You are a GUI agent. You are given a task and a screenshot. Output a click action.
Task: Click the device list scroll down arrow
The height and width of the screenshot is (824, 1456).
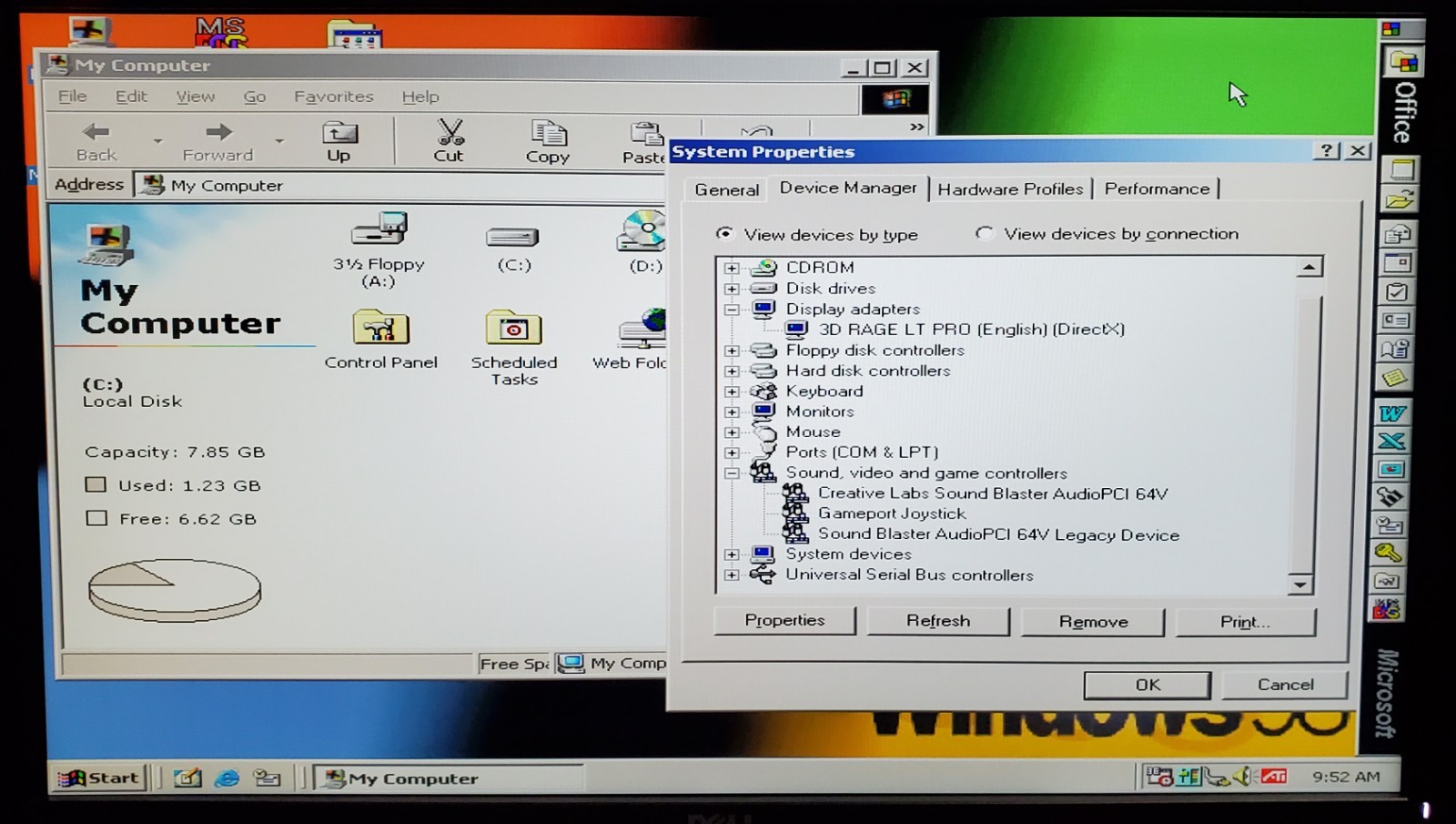1300,585
